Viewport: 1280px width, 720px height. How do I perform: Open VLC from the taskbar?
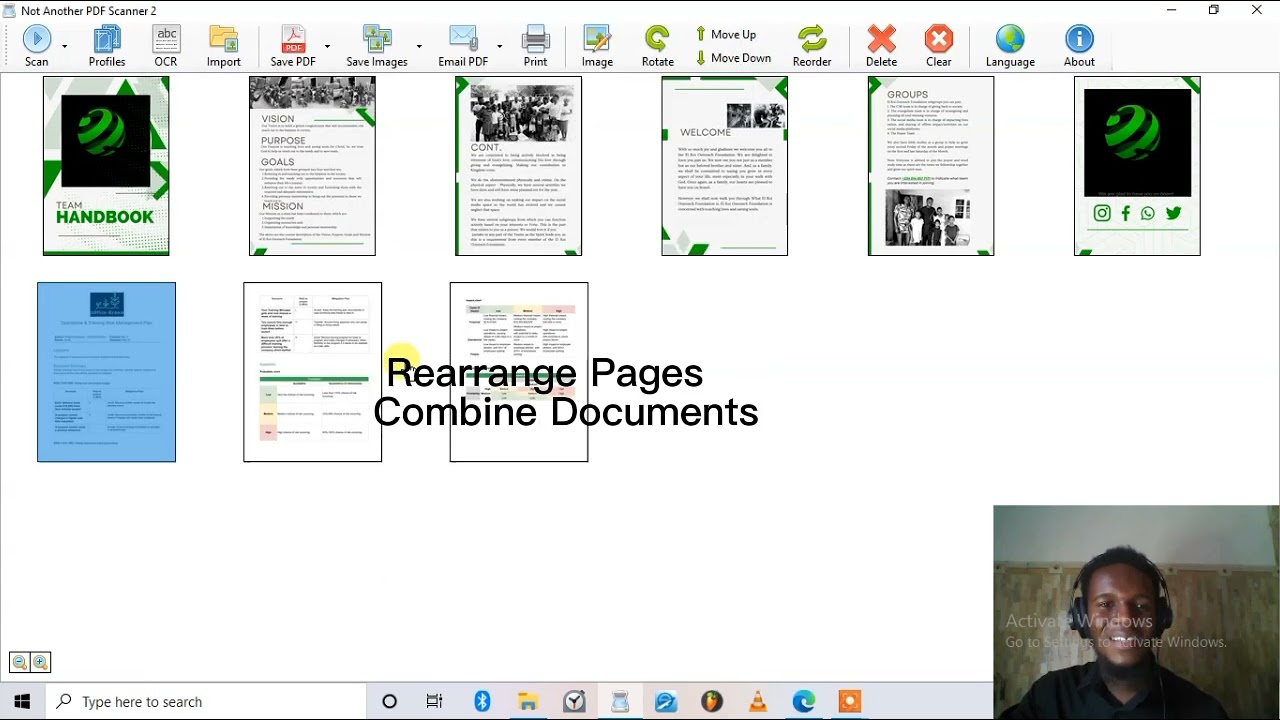[x=758, y=702]
